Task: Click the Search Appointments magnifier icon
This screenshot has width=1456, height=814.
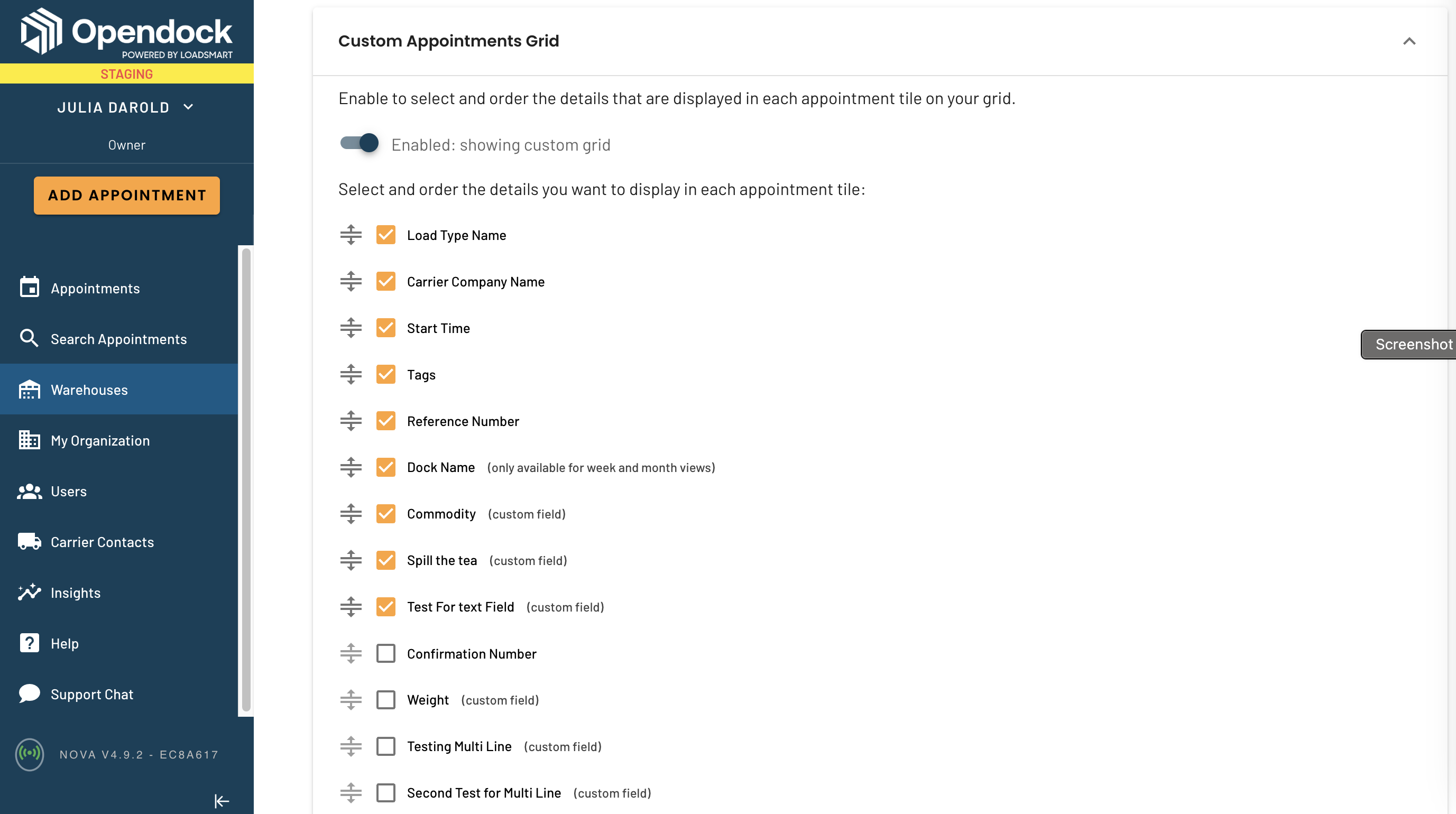Action: 30,339
